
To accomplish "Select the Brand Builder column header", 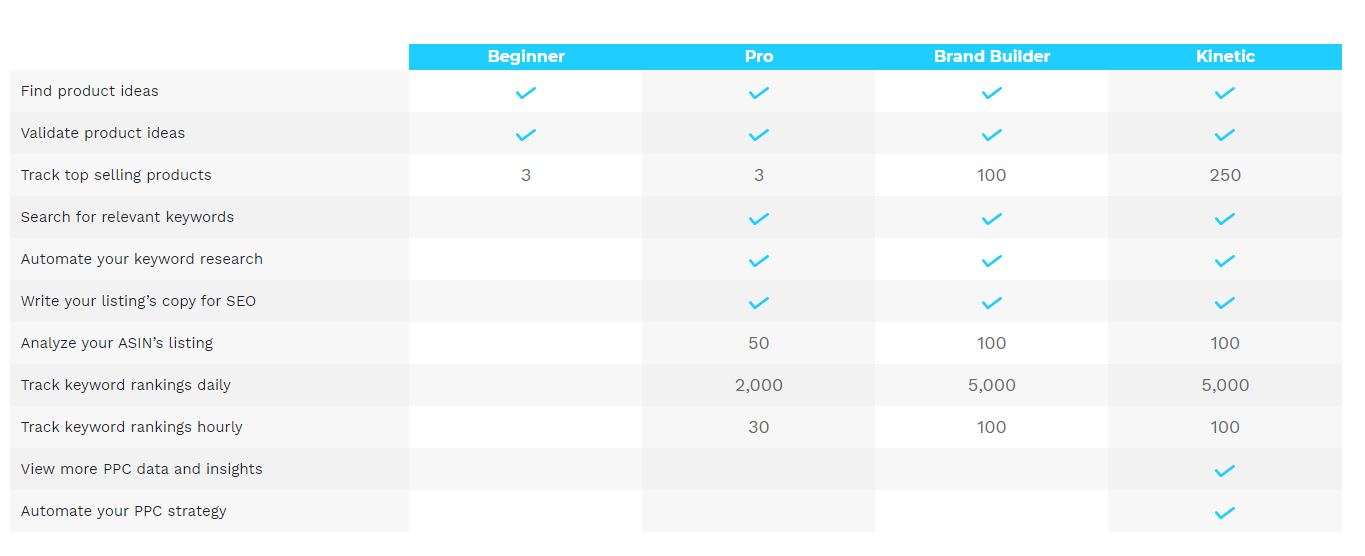I will [x=992, y=57].
